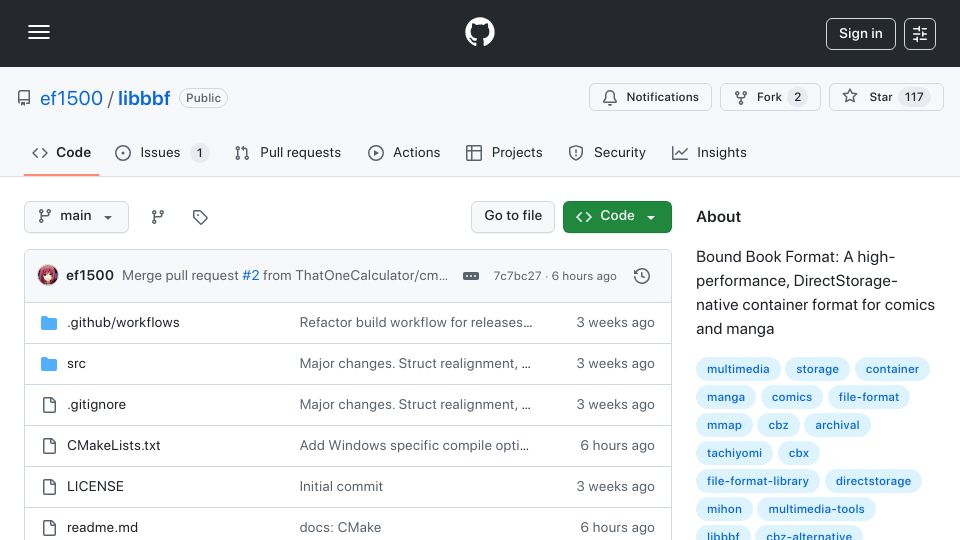Select the comics topic tag
The image size is (960, 540).
[792, 397]
